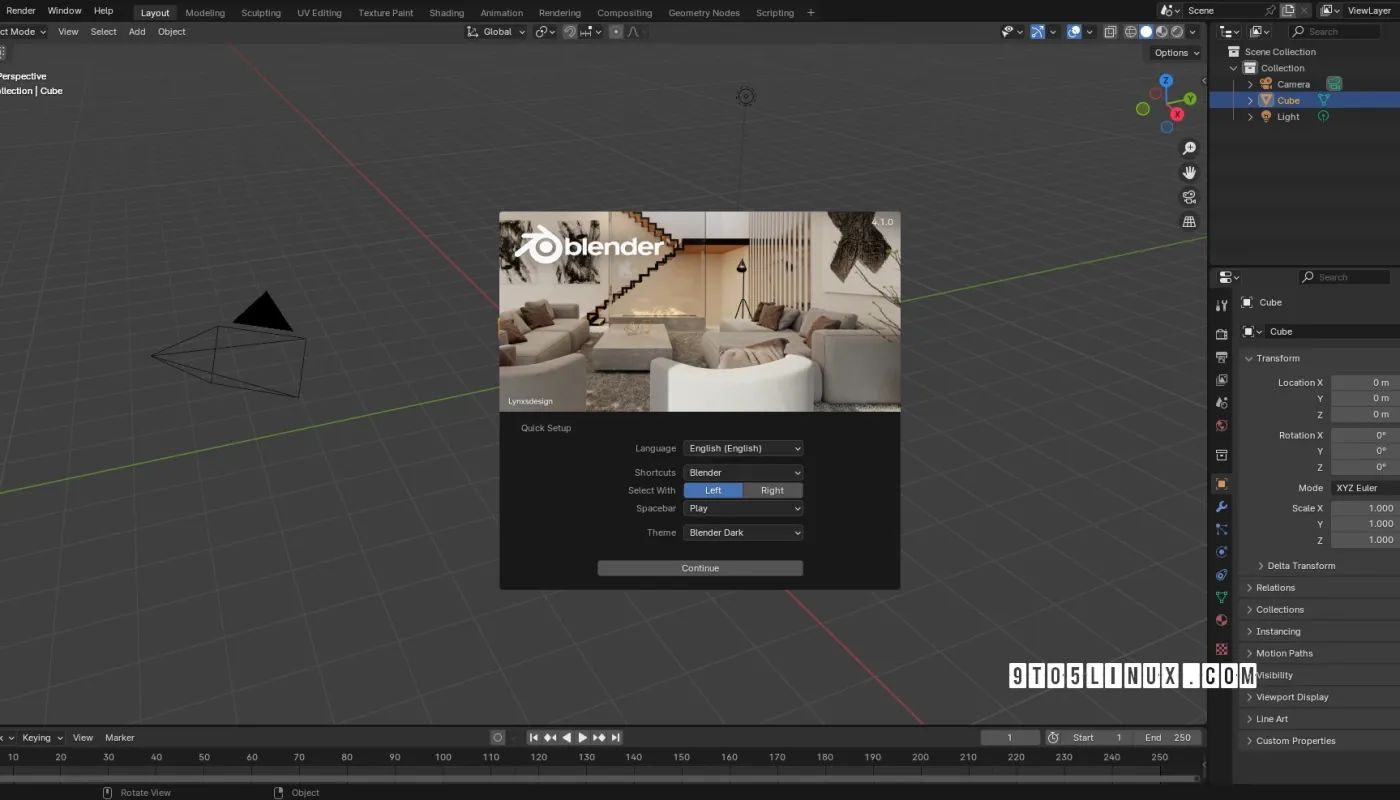The width and height of the screenshot is (1400, 800).
Task: Open the Object Data mesh properties tab
Action: point(1221,598)
